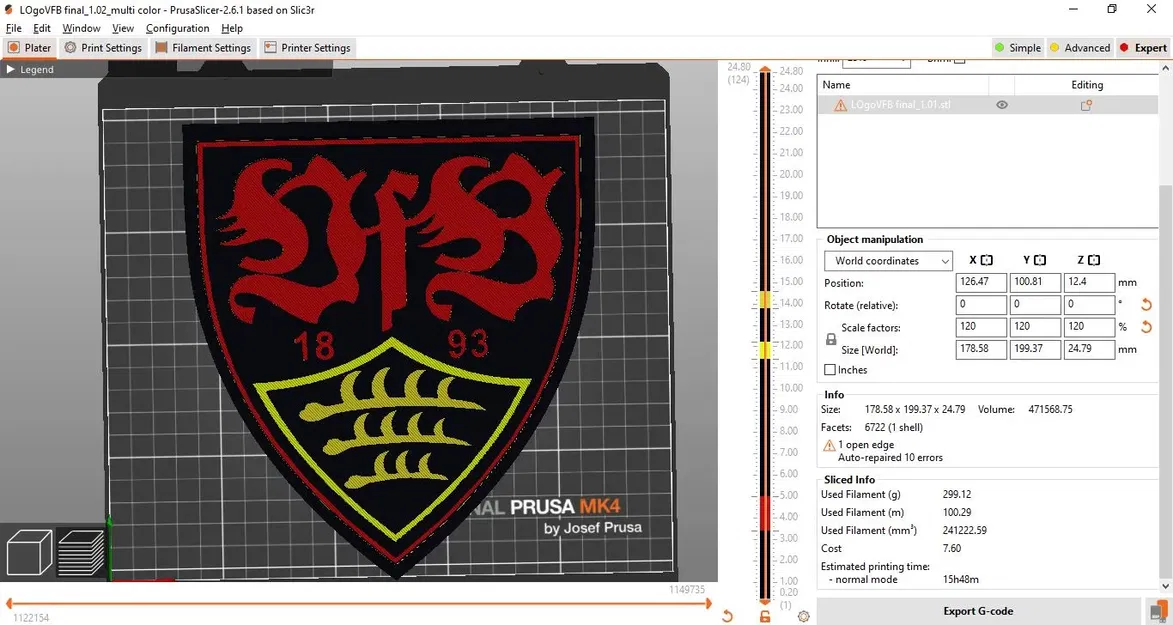Click the Rotate X input field
1173x625 pixels.
click(x=981, y=305)
